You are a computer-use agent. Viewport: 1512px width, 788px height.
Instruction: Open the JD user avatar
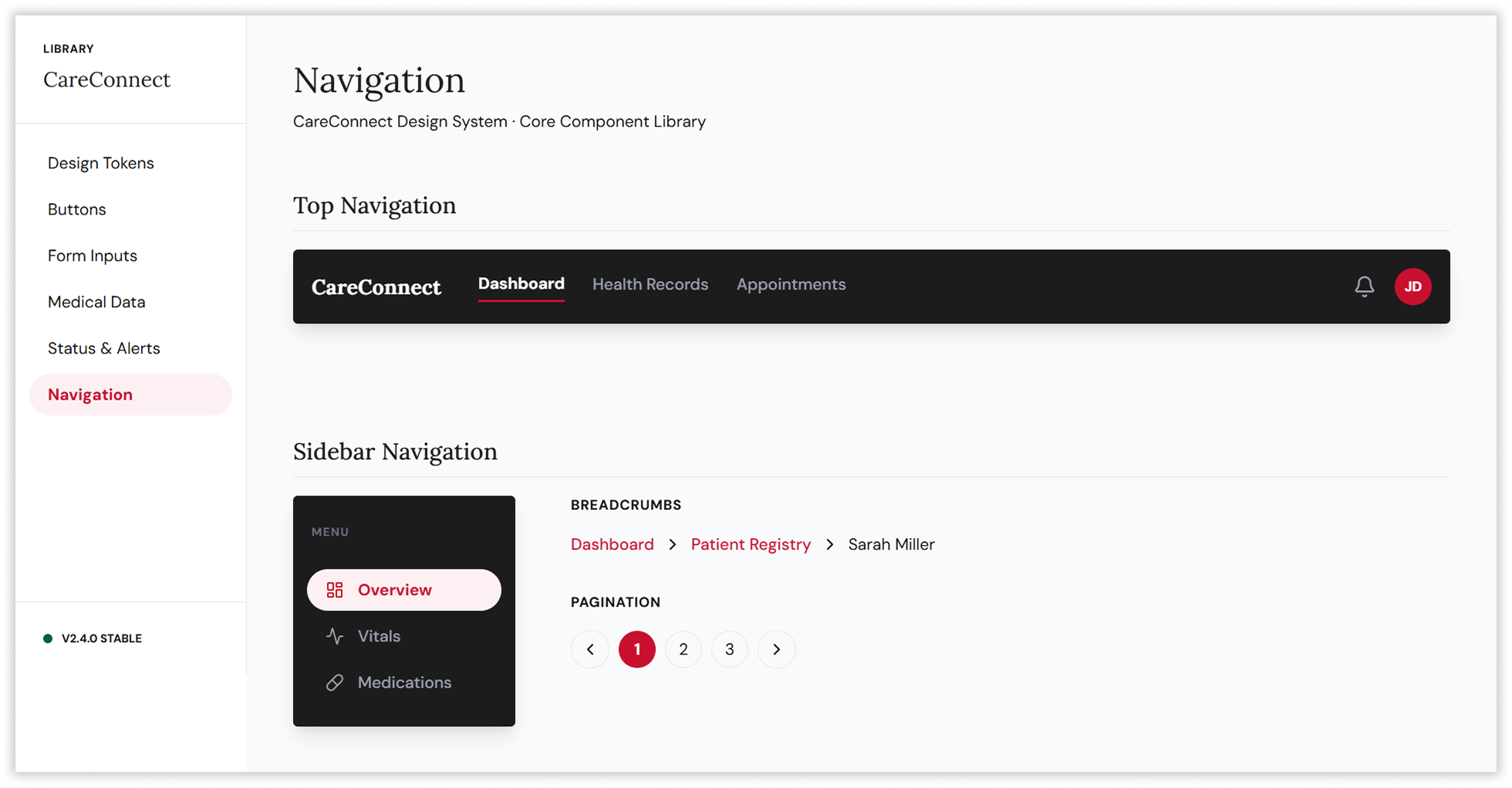1412,286
